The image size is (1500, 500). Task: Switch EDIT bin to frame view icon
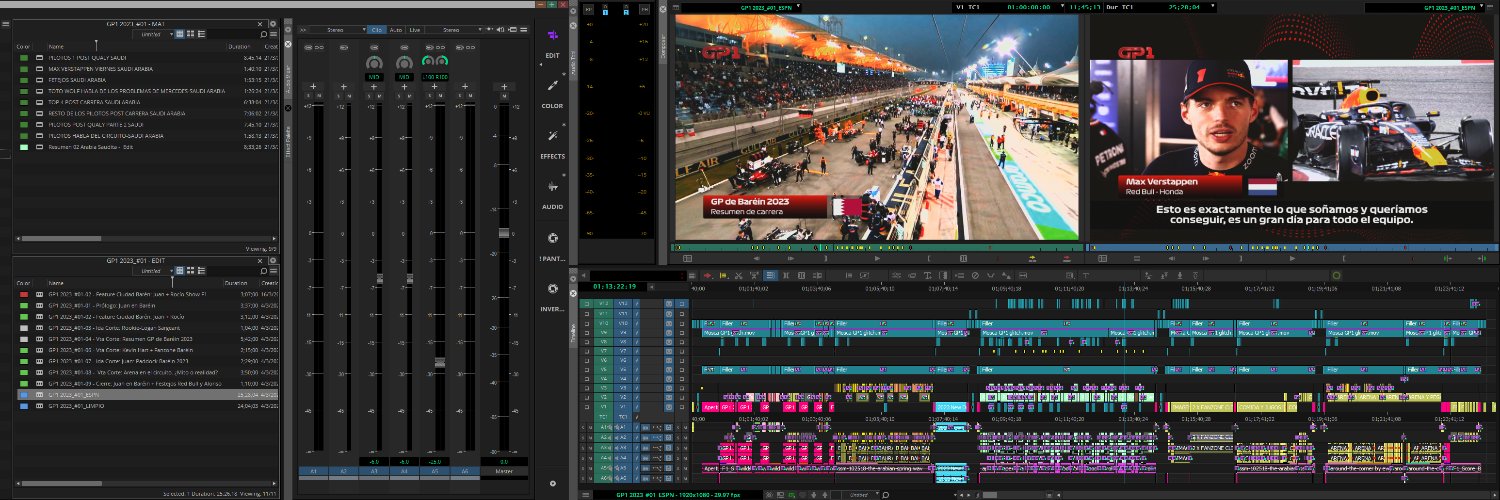(x=190, y=270)
